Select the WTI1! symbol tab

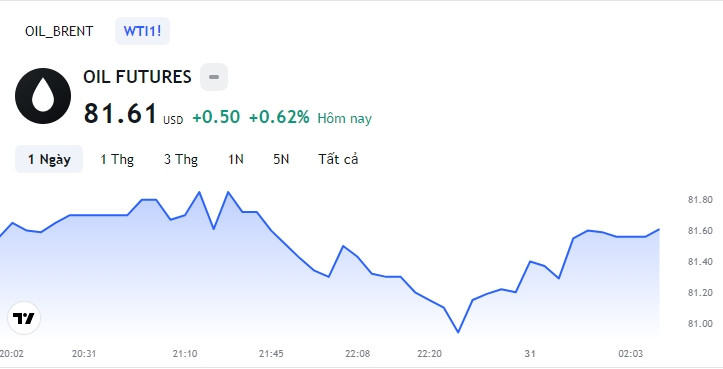[x=142, y=31]
